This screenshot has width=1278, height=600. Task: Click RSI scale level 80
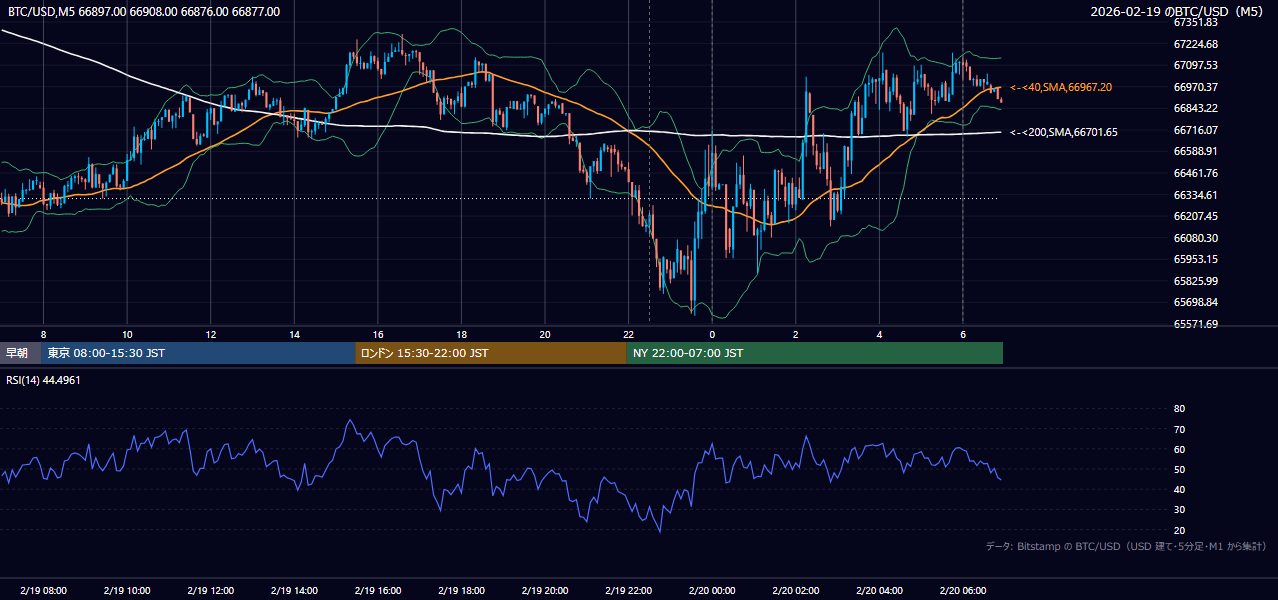(x=1179, y=409)
